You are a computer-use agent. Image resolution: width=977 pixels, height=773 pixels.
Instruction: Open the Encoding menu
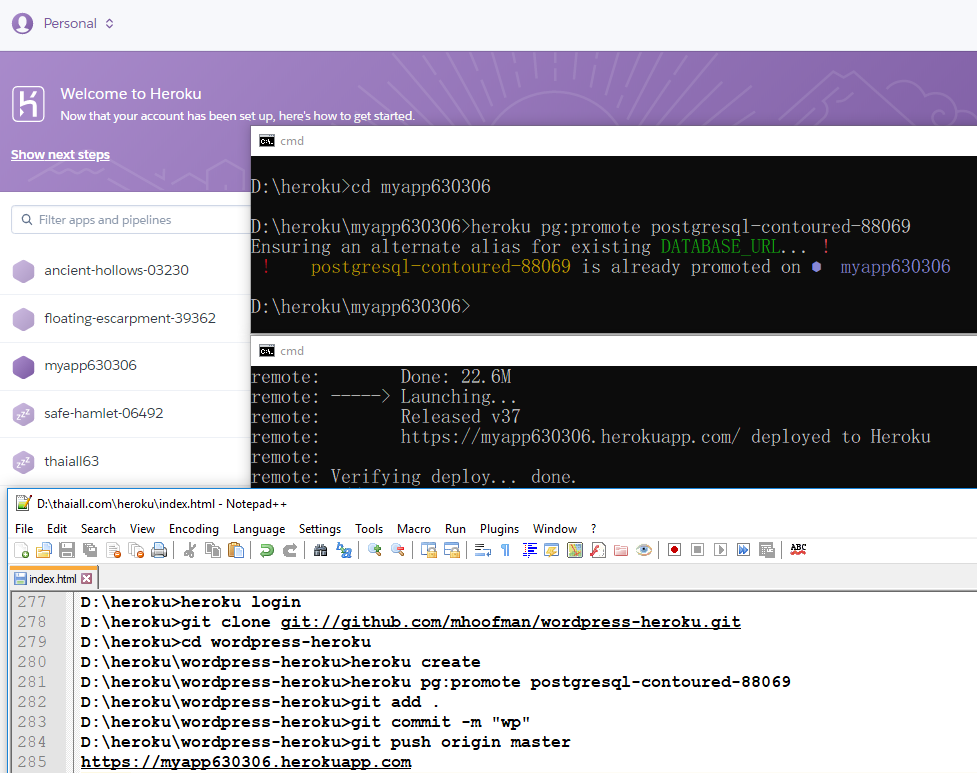[194, 528]
